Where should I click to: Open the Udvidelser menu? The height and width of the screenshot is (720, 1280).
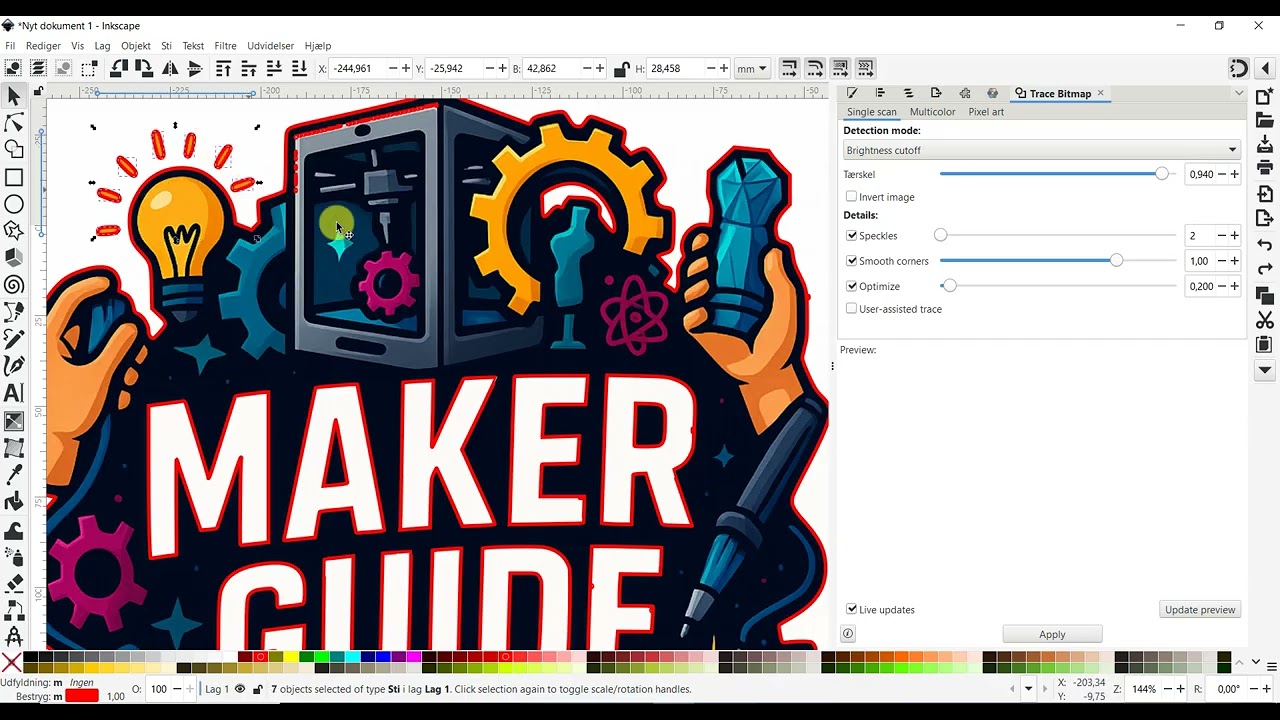click(271, 46)
